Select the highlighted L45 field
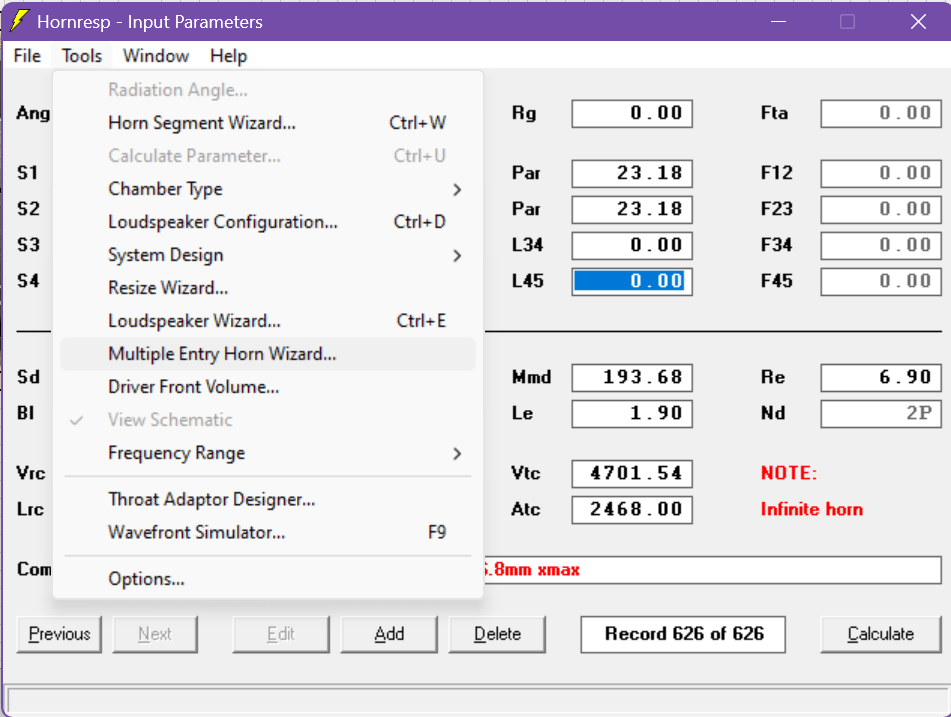This screenshot has height=717, width=951. tap(632, 281)
